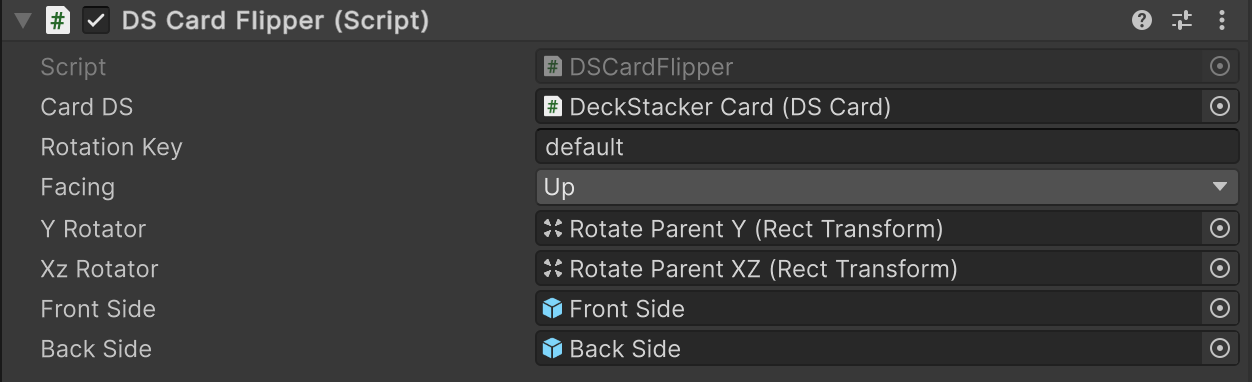The width and height of the screenshot is (1252, 382).
Task: Open component help reference icon
Action: tap(1142, 20)
